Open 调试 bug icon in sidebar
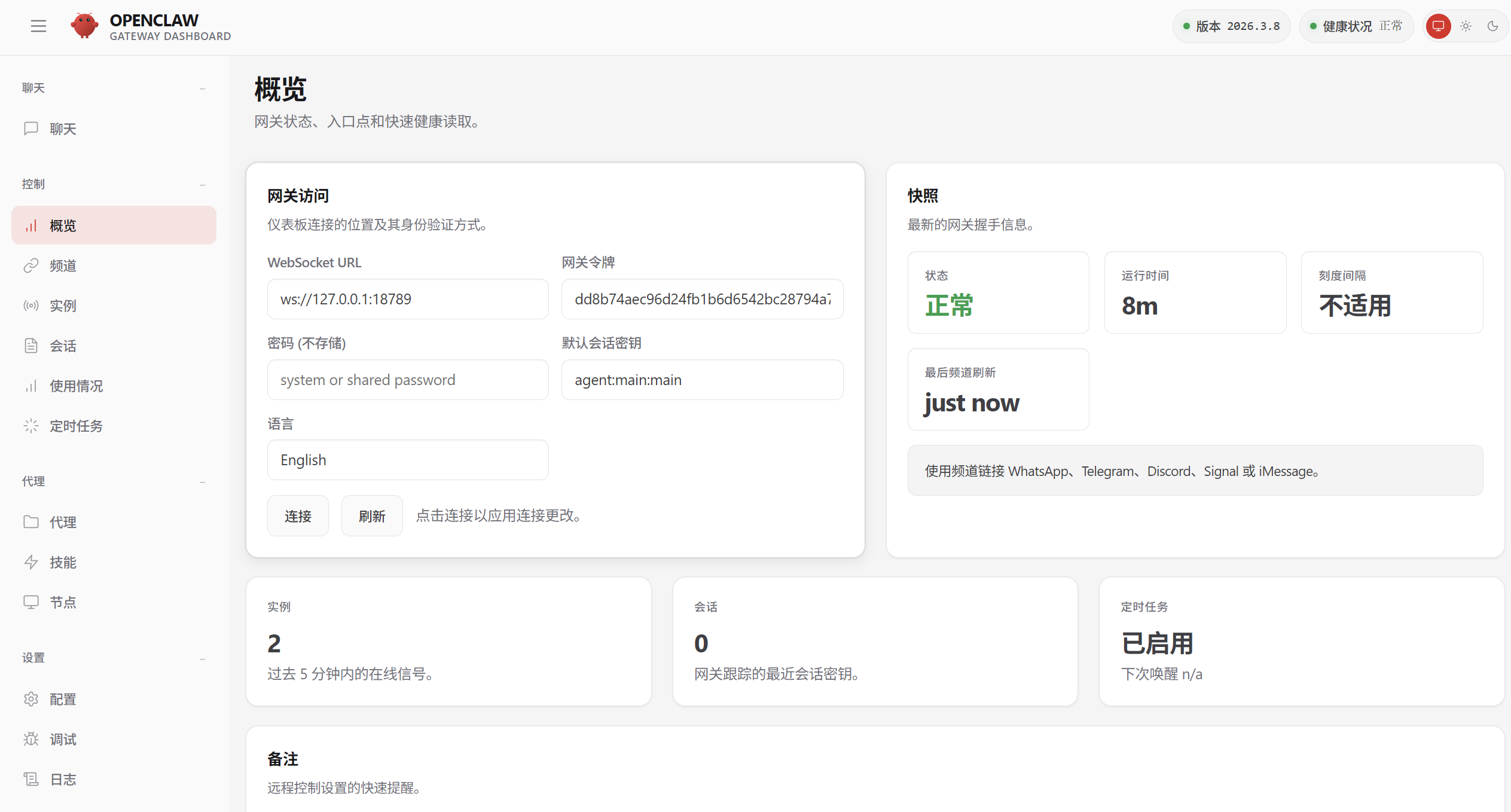This screenshot has width=1511, height=812. [x=31, y=739]
